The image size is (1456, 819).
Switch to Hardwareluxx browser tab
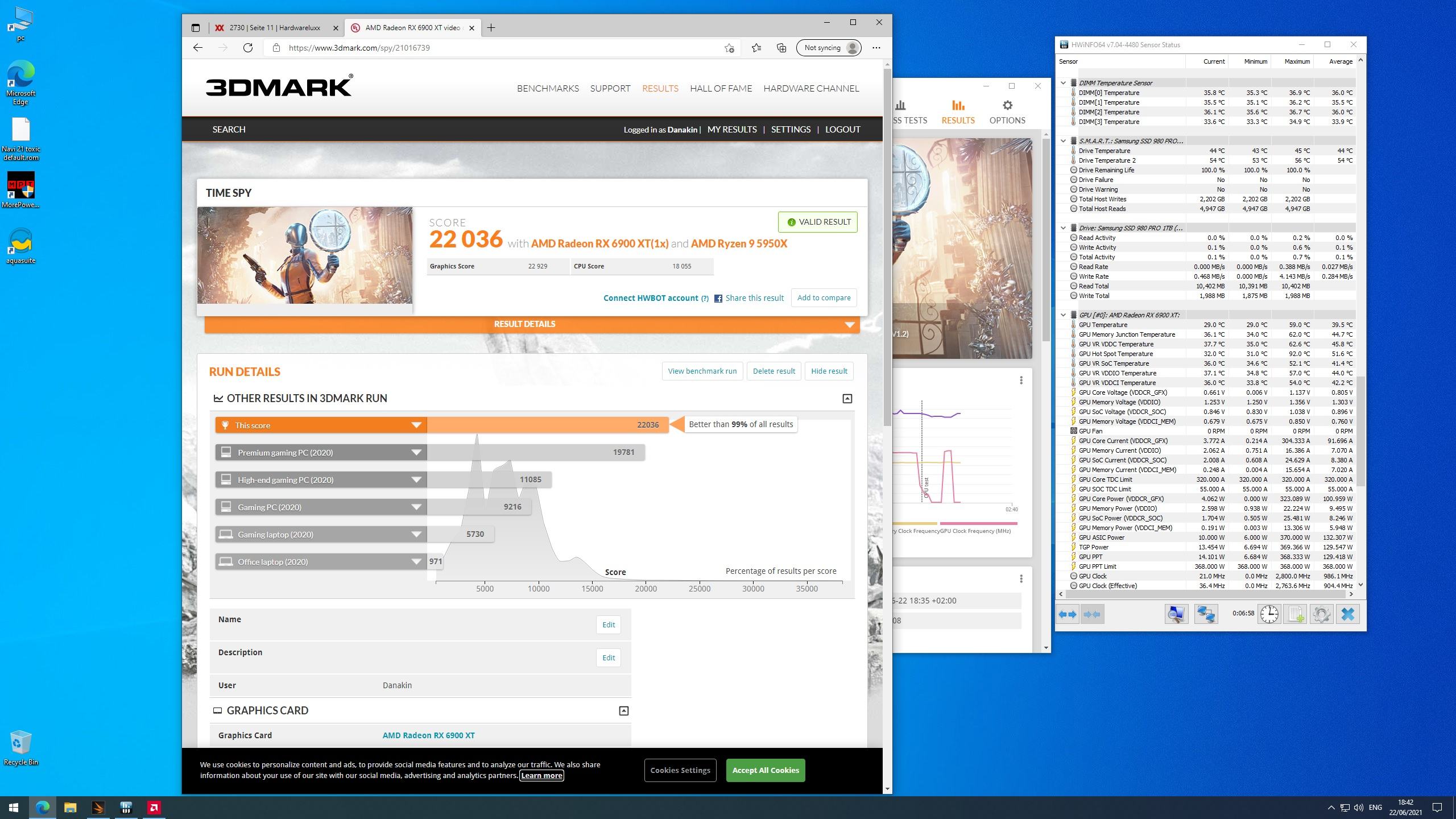click(275, 27)
